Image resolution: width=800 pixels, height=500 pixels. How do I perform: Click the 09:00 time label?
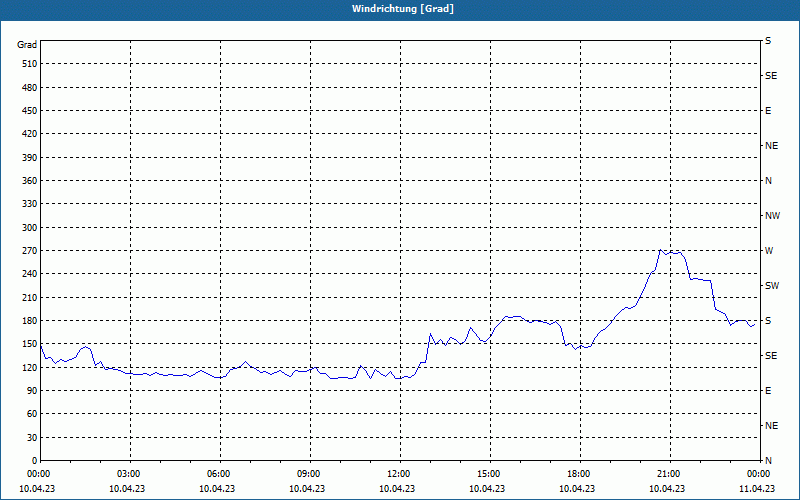[310, 474]
